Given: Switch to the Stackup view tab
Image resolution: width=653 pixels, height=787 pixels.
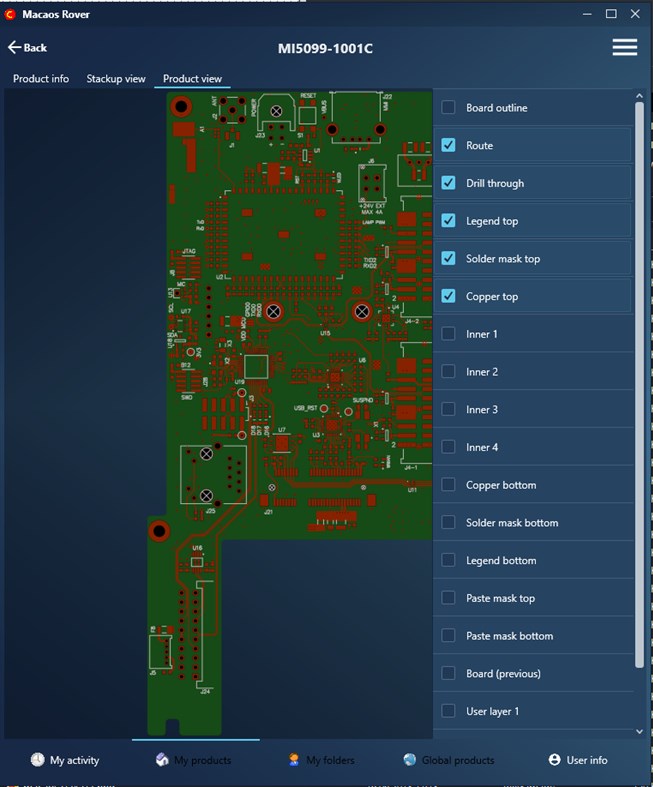Looking at the screenshot, I should [116, 79].
